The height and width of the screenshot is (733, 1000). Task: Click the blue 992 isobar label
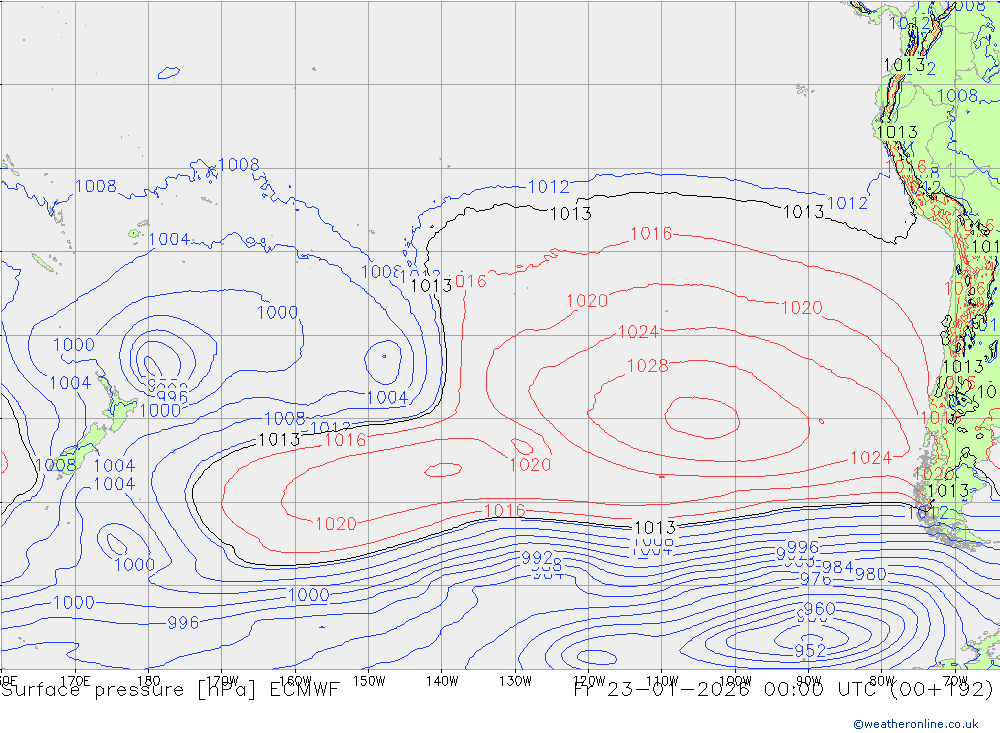tap(537, 558)
